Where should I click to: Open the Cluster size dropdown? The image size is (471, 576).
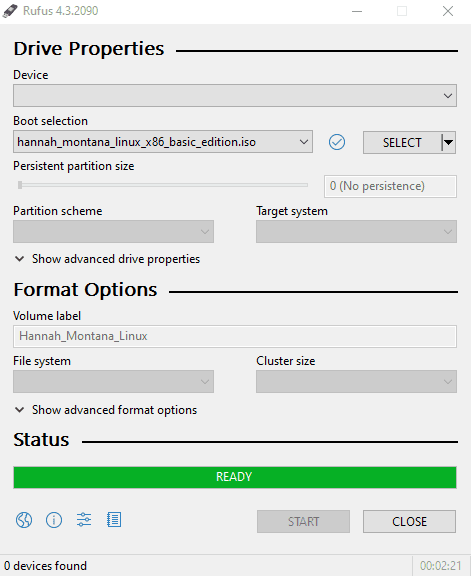tap(356, 381)
